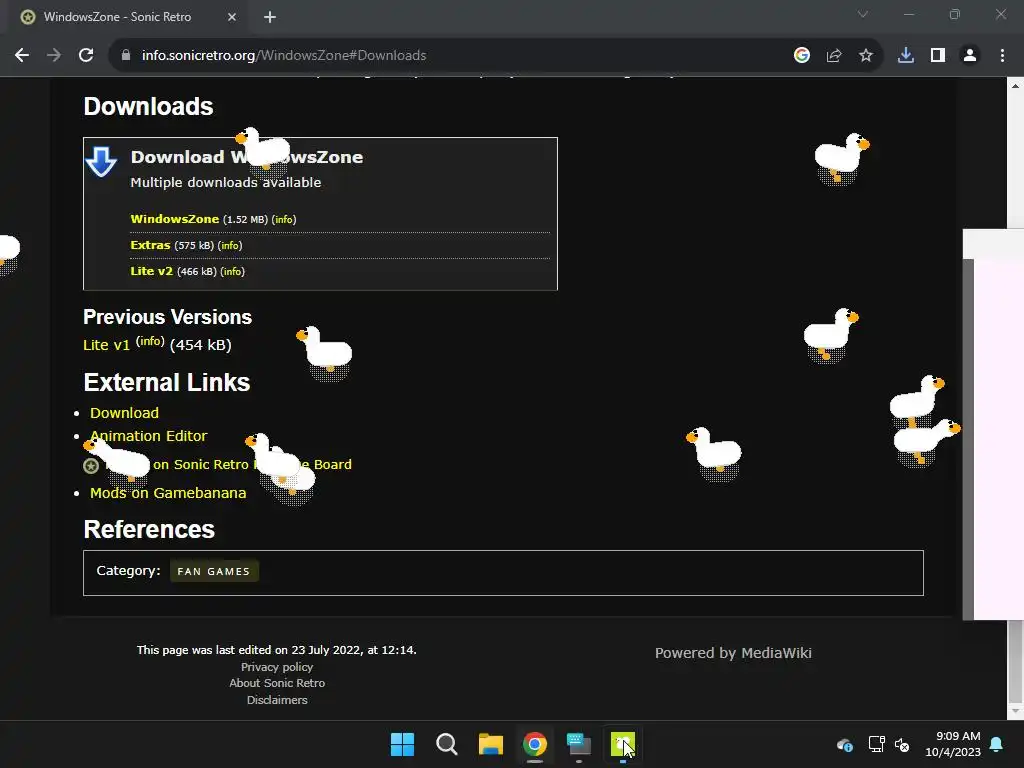1024x768 pixels.
Task: Open the Disclaimers link
Action: point(277,699)
